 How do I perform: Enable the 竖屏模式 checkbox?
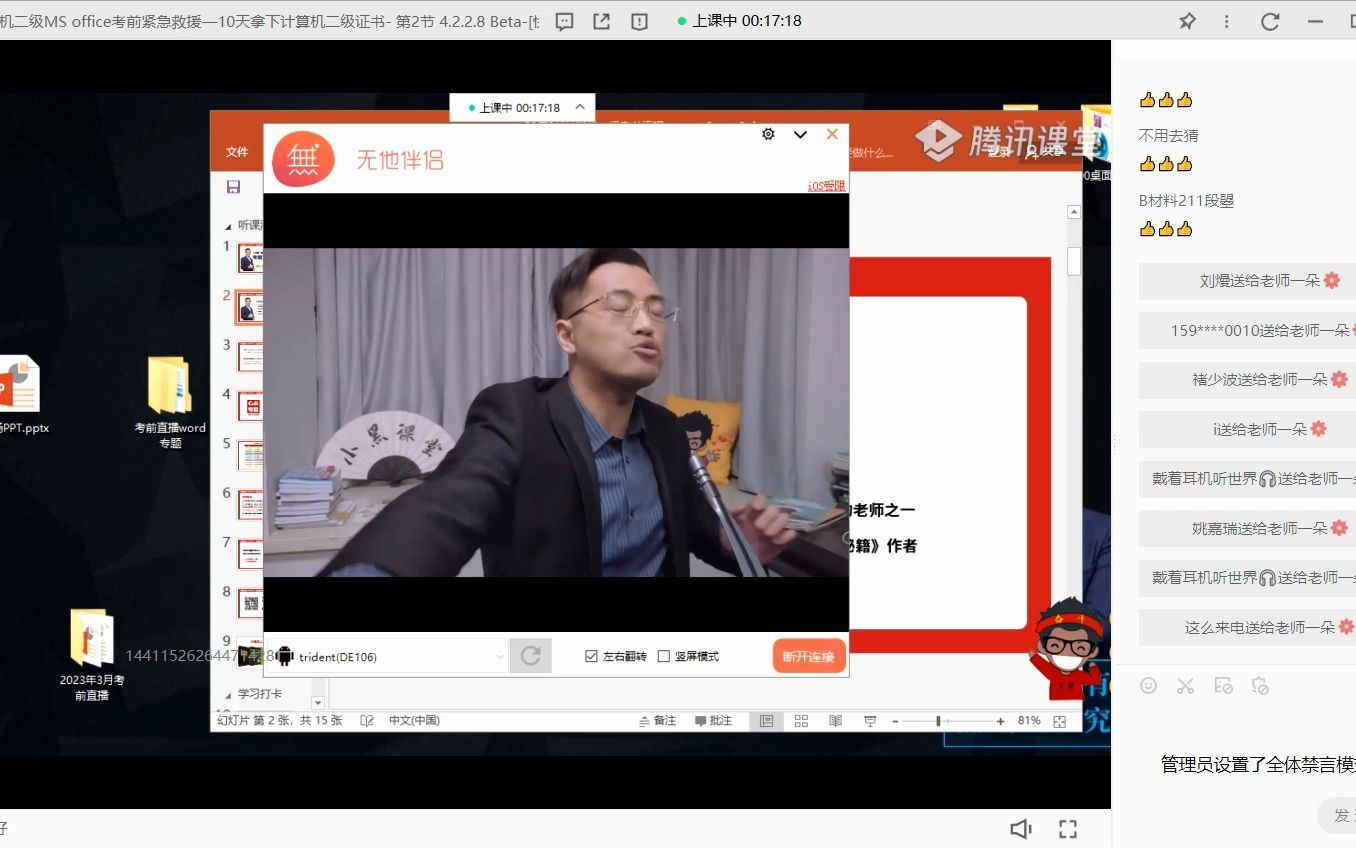tap(664, 657)
